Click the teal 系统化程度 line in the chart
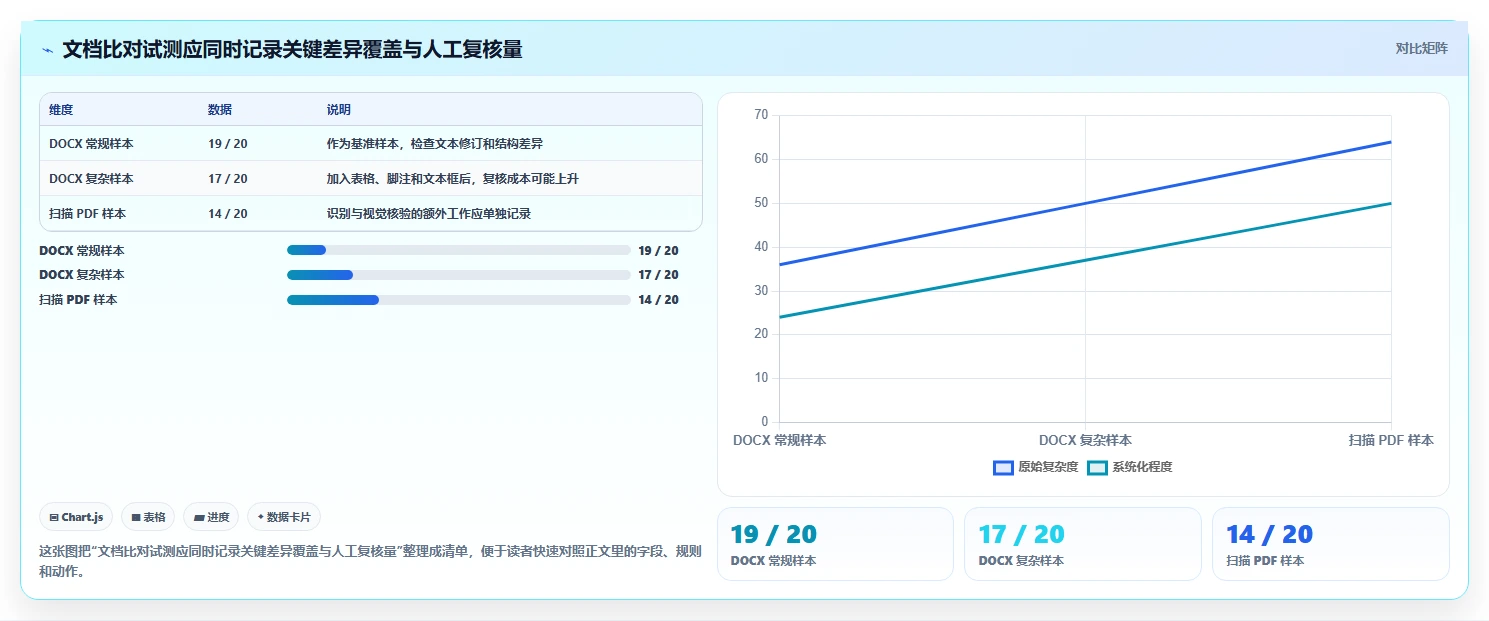The height and width of the screenshot is (621, 1489). pyautogui.click(x=1085, y=261)
